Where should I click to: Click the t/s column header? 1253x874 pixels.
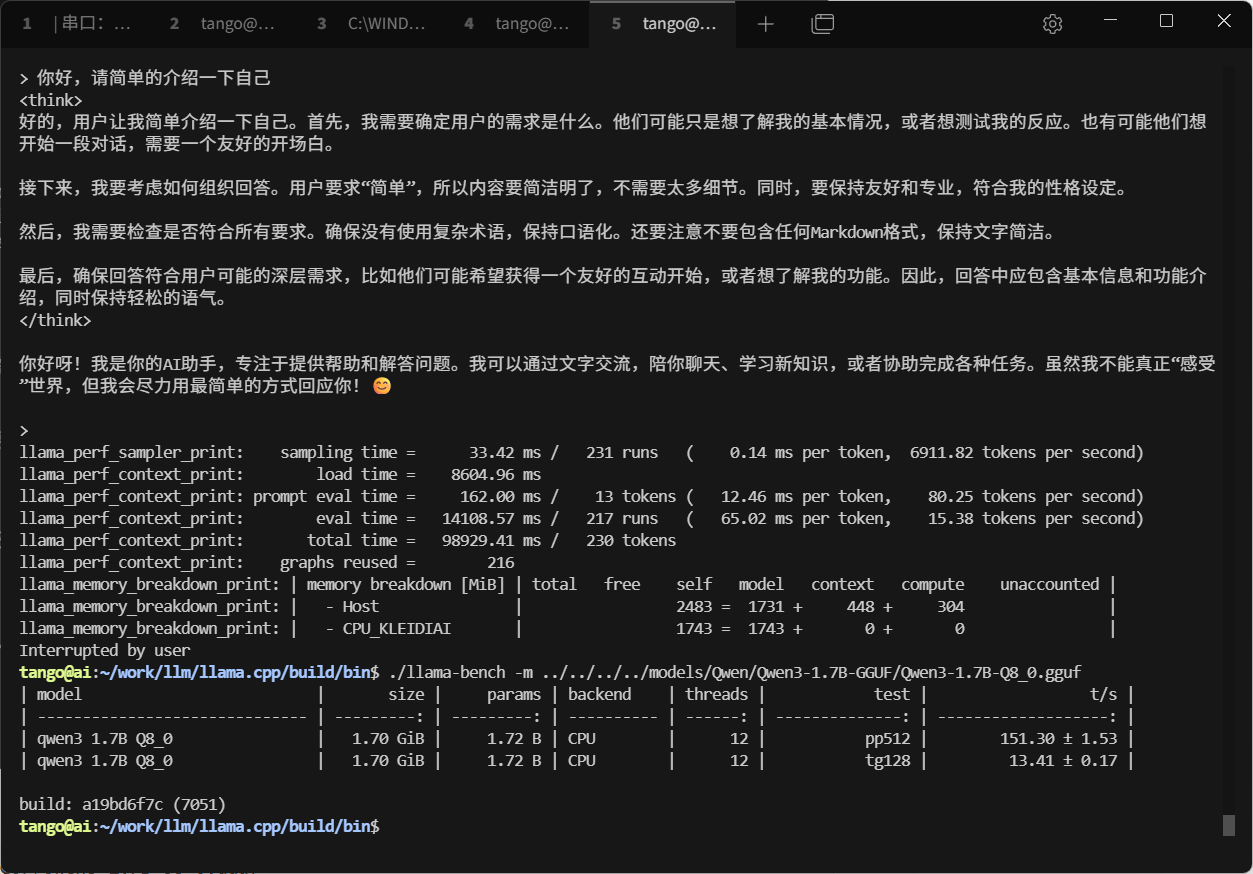tap(1104, 694)
